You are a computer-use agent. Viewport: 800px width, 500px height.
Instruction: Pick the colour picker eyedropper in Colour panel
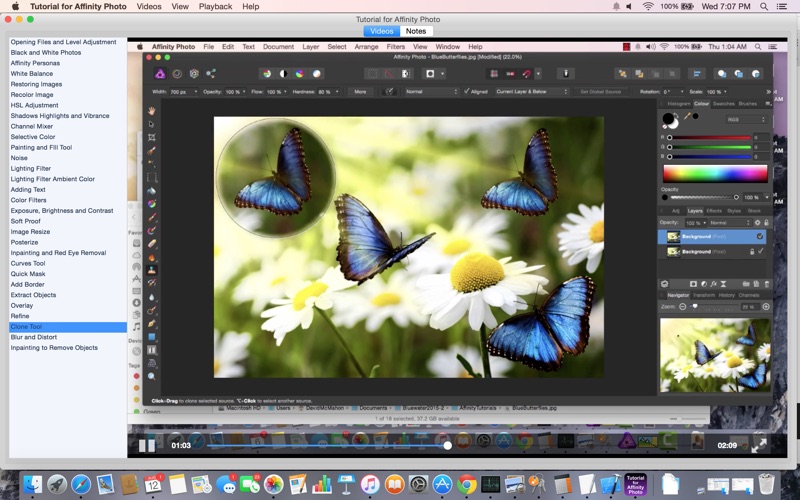pyautogui.click(x=688, y=116)
